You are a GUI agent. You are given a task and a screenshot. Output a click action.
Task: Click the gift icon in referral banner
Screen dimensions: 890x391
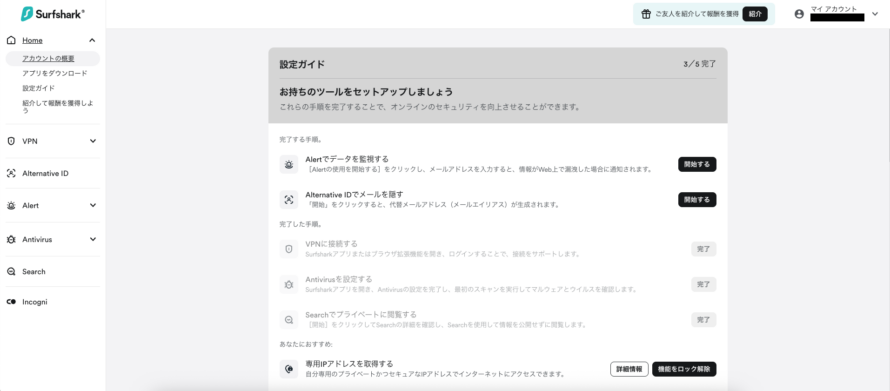pos(645,14)
